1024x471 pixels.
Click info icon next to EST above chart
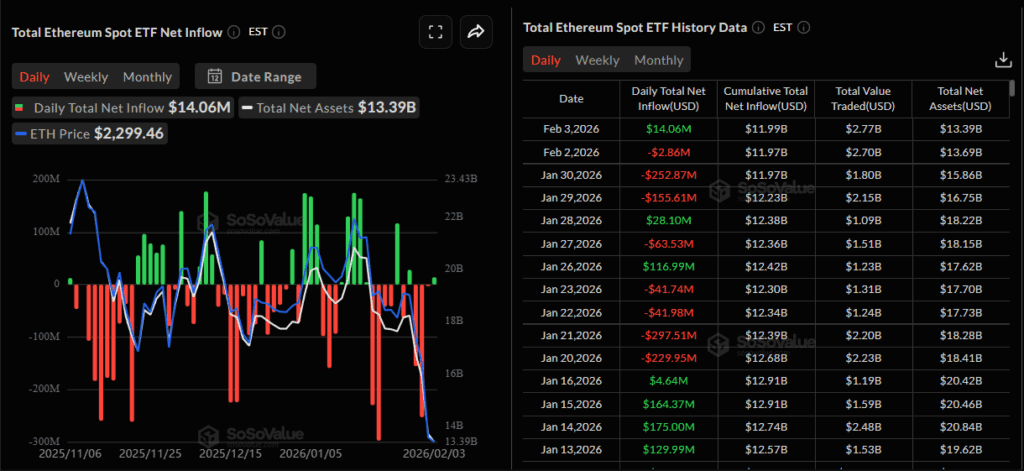[x=279, y=32]
